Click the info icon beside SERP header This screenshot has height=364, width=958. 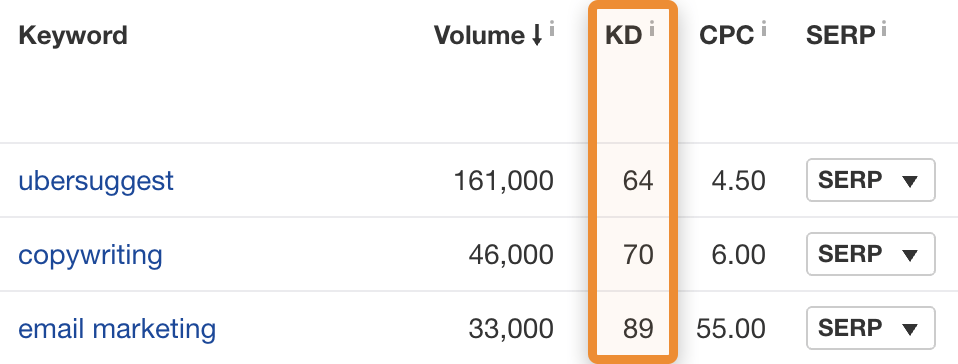click(883, 28)
